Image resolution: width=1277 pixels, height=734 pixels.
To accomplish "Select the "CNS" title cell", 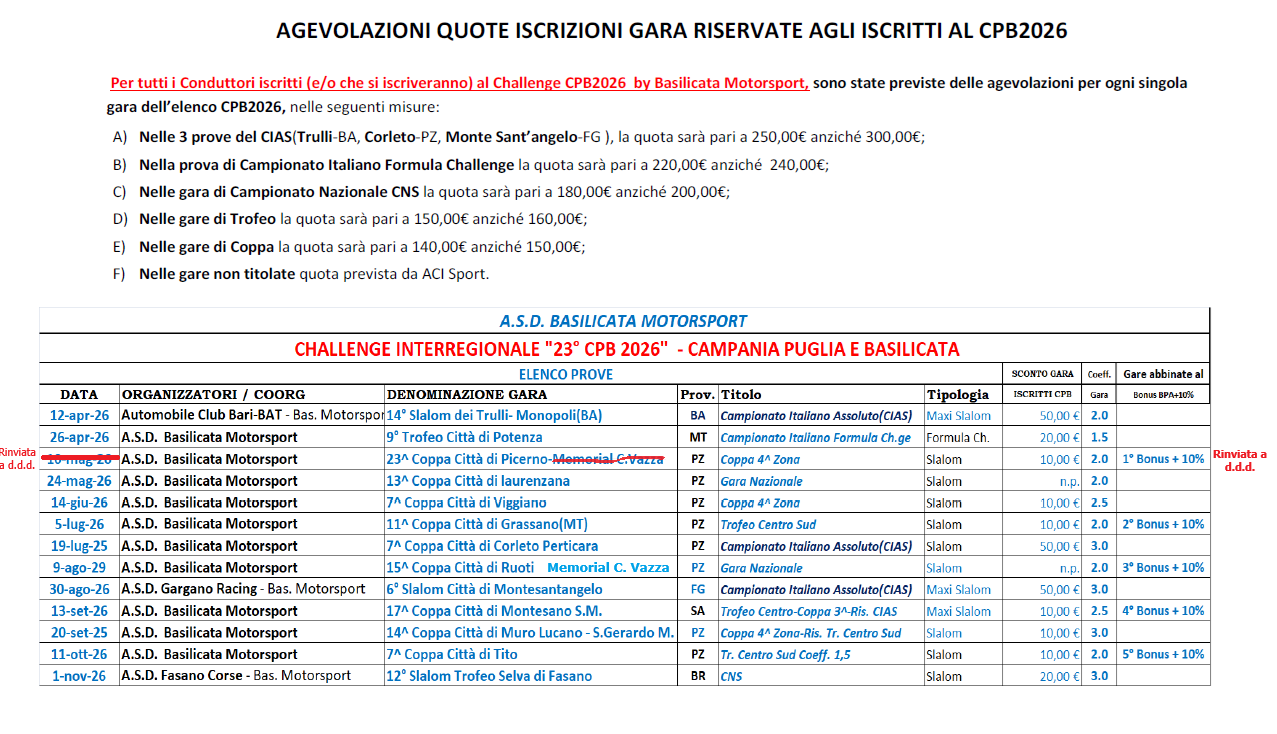I will pos(731,676).
